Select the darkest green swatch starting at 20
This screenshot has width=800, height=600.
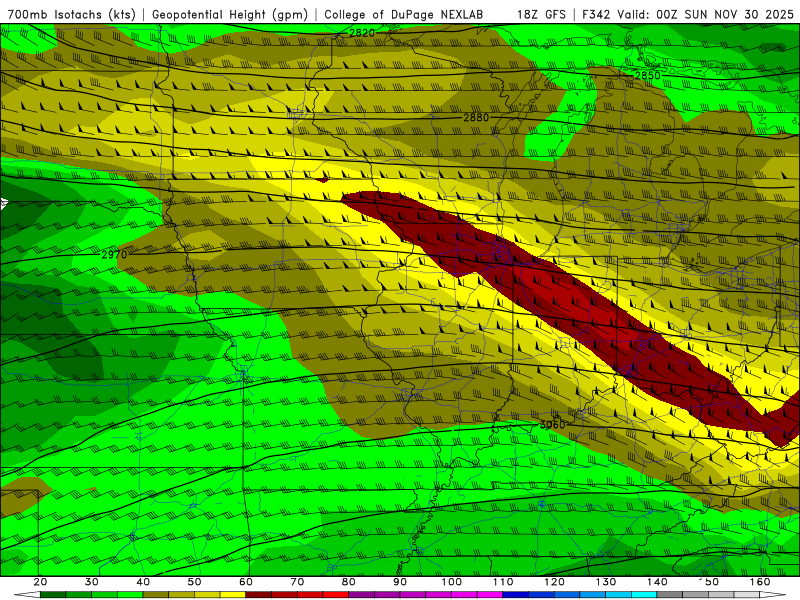[53, 595]
